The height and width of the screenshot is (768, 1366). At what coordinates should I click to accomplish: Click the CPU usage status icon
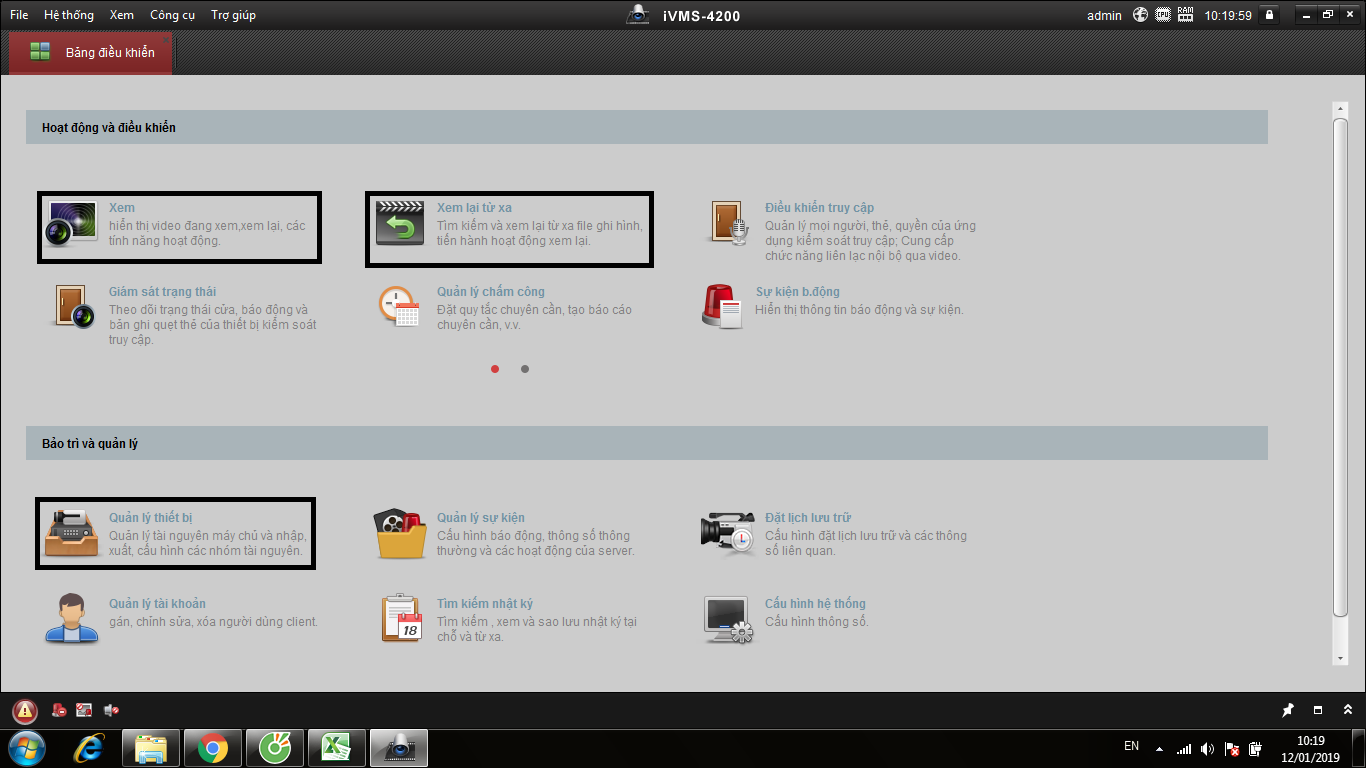[x=1163, y=15]
